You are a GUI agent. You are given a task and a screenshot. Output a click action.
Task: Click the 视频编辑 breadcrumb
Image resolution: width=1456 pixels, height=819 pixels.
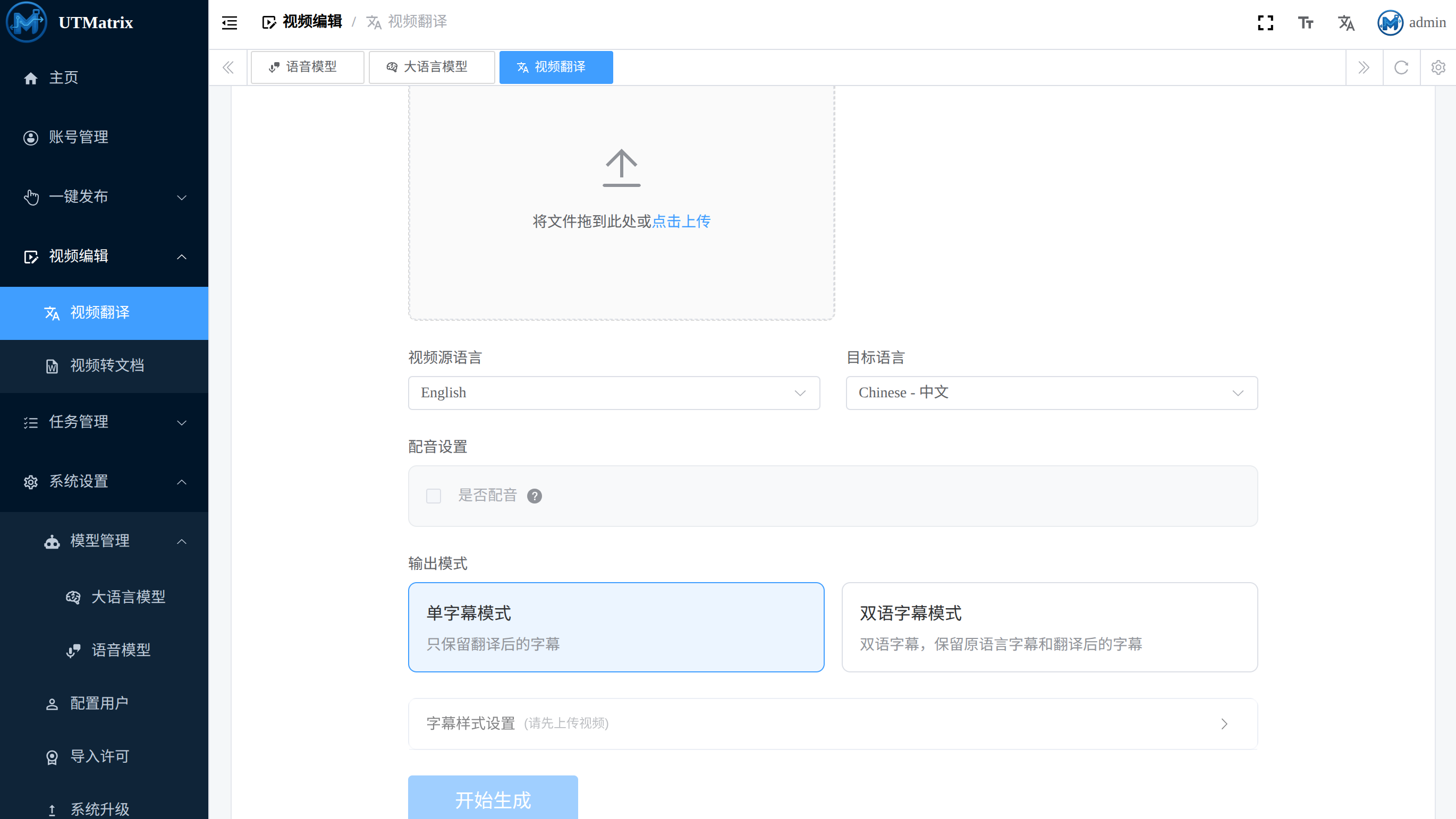click(302, 22)
